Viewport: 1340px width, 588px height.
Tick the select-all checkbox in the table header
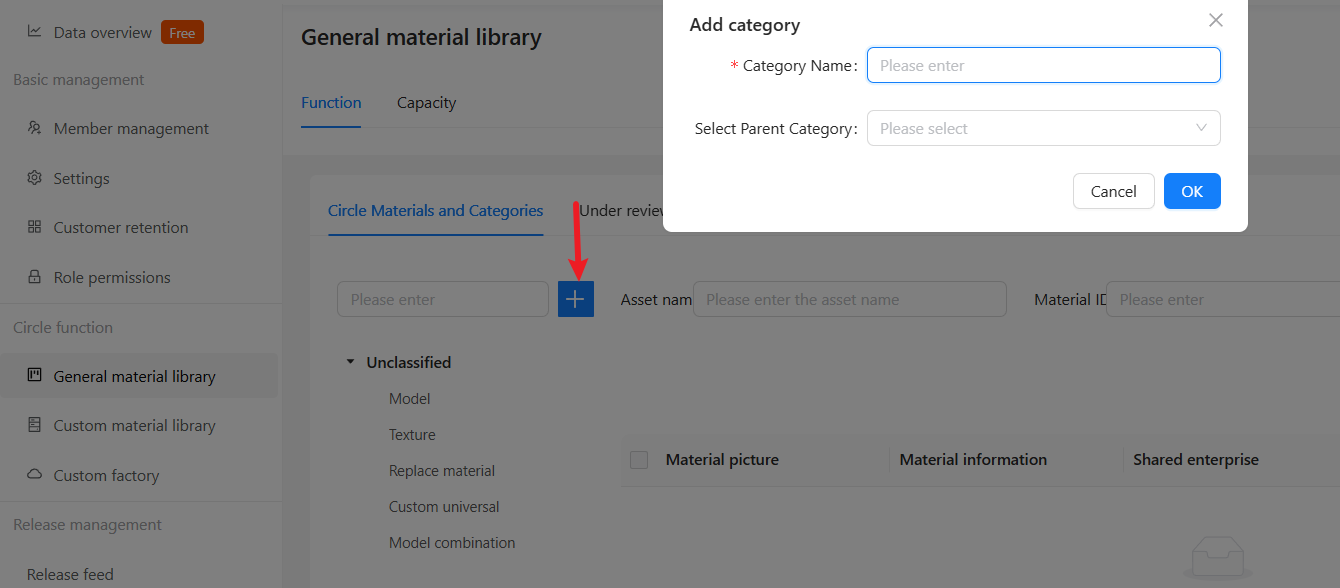click(639, 460)
